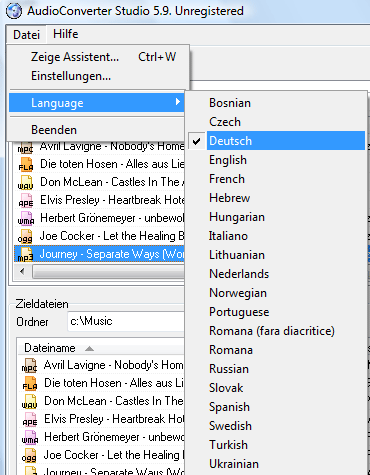The height and width of the screenshot is (475, 370).
Task: Click the Ordner path field c:\Music
Action: tap(126, 321)
